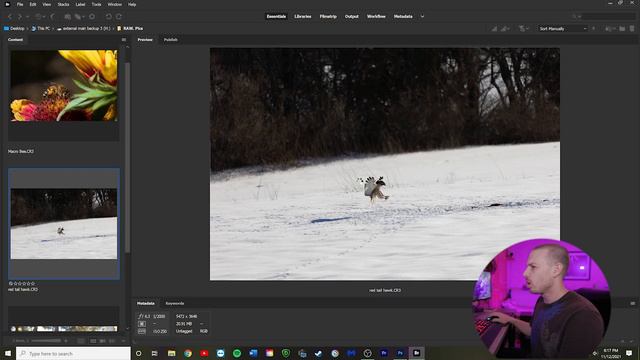
Task: Open the Label menu
Action: tap(80, 4)
